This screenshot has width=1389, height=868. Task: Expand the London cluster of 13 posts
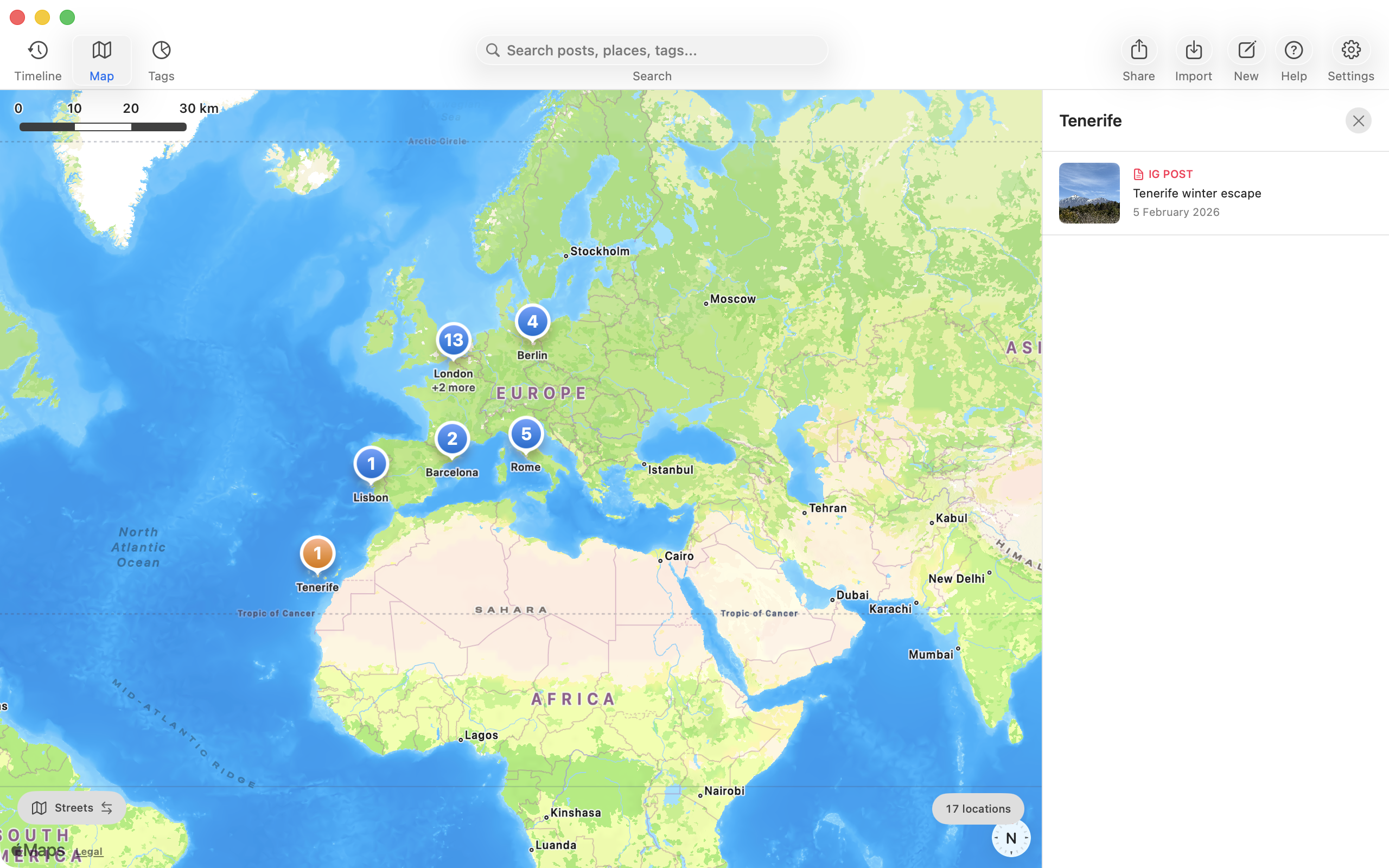[x=454, y=340]
